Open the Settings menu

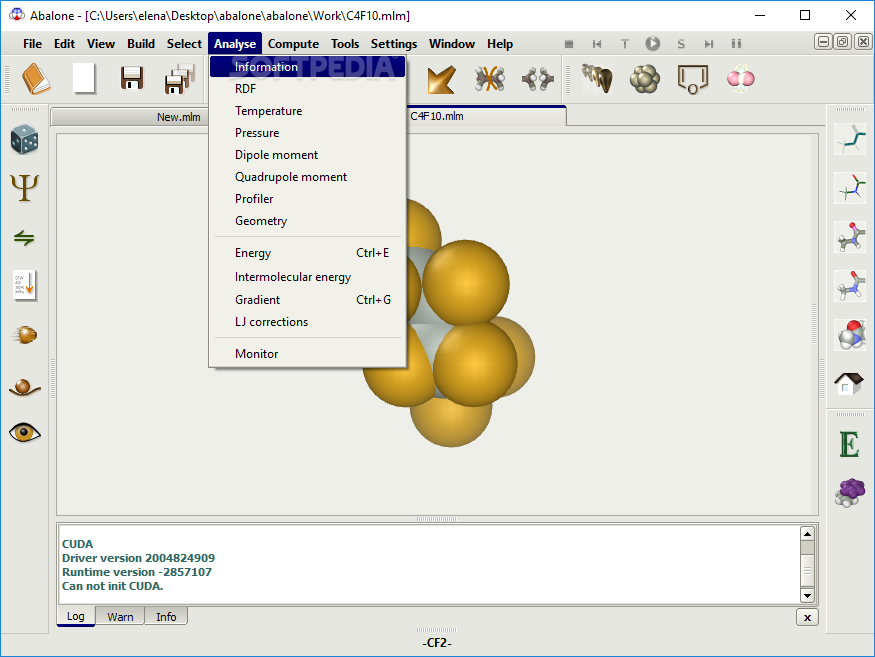pos(394,44)
